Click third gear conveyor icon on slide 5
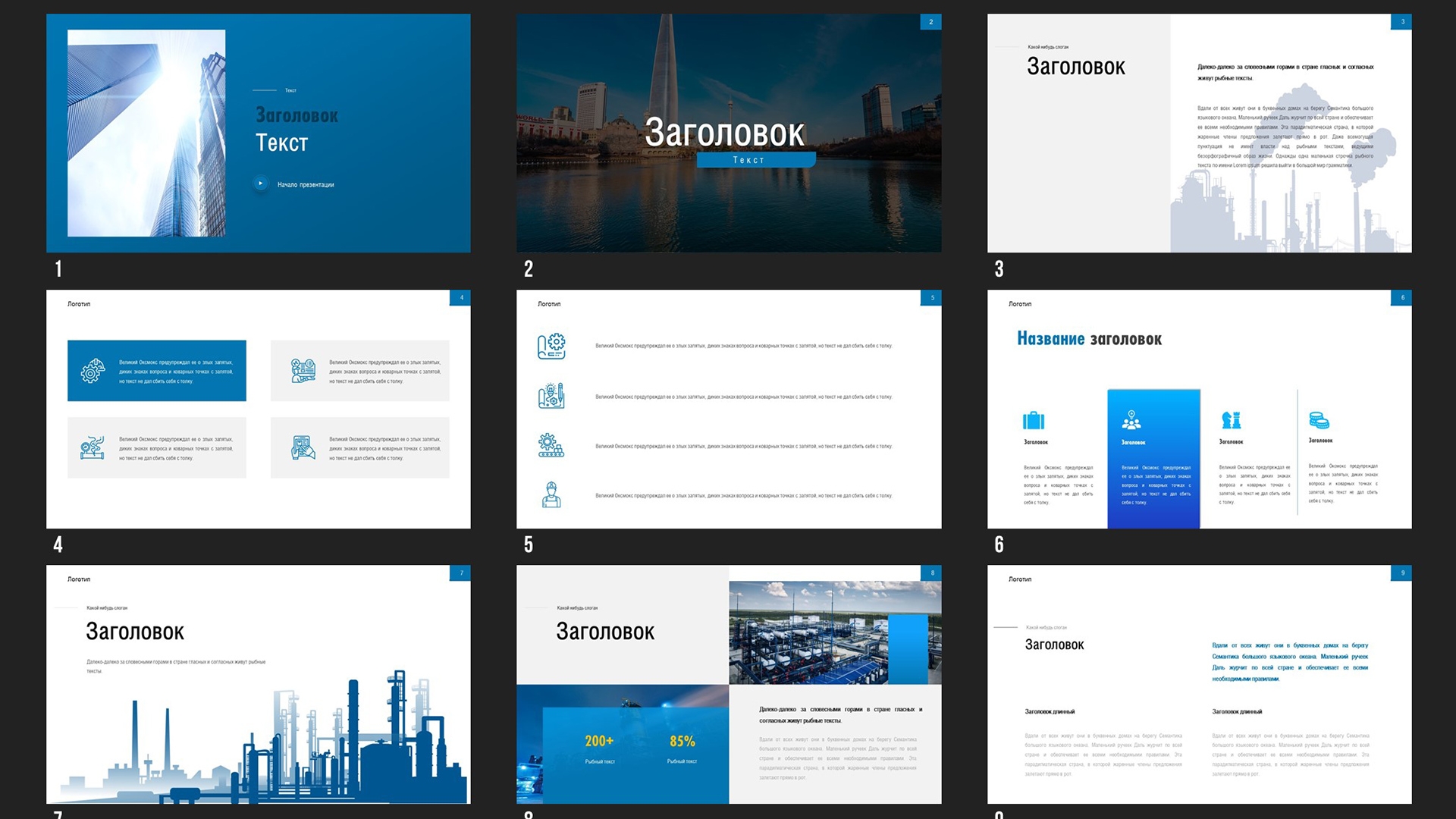The image size is (1456, 819). pos(551,445)
